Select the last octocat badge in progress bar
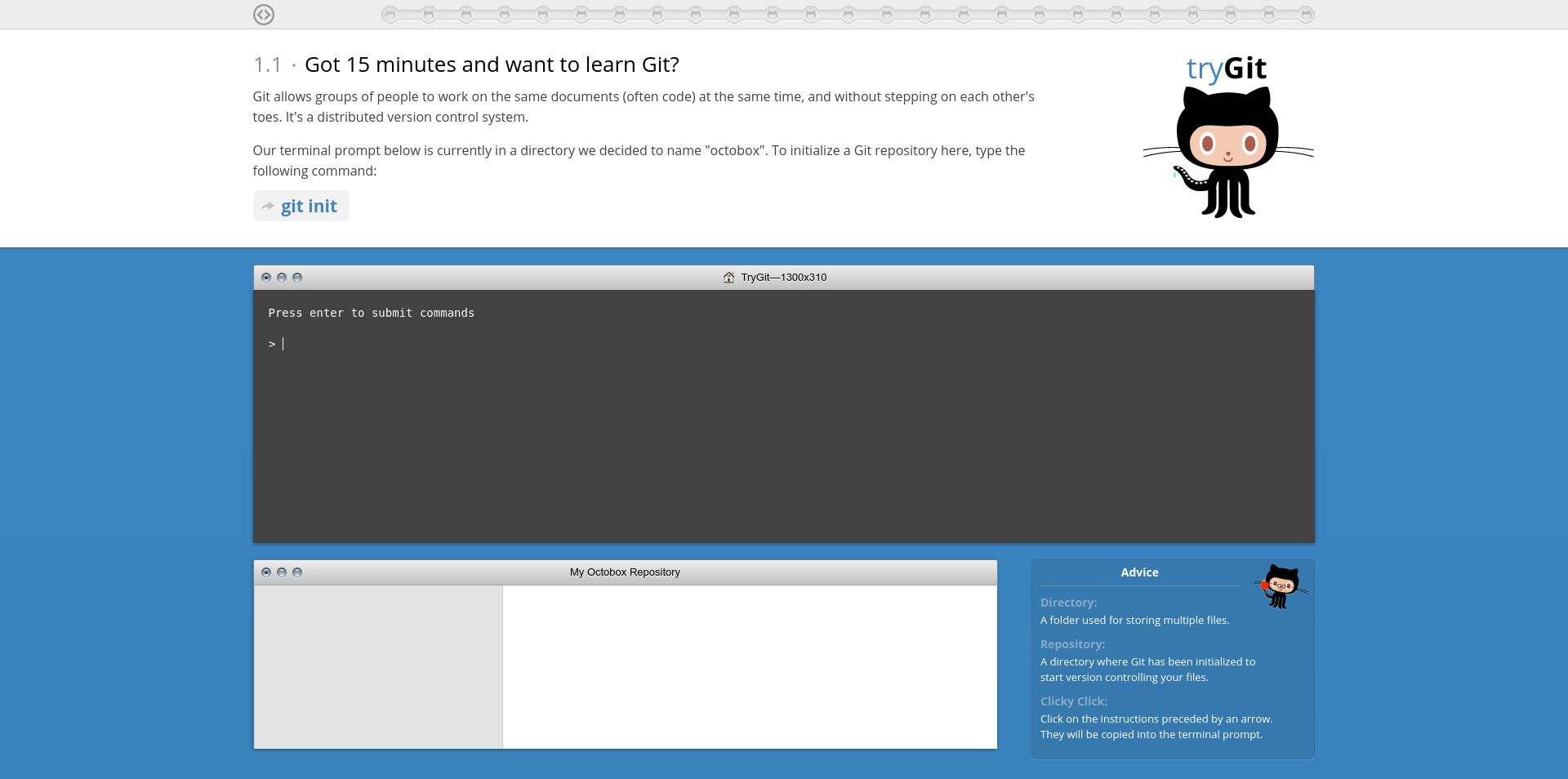 tap(1307, 15)
